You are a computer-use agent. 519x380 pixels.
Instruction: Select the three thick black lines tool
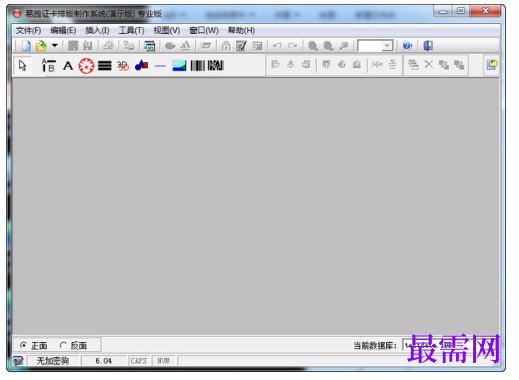click(105, 66)
